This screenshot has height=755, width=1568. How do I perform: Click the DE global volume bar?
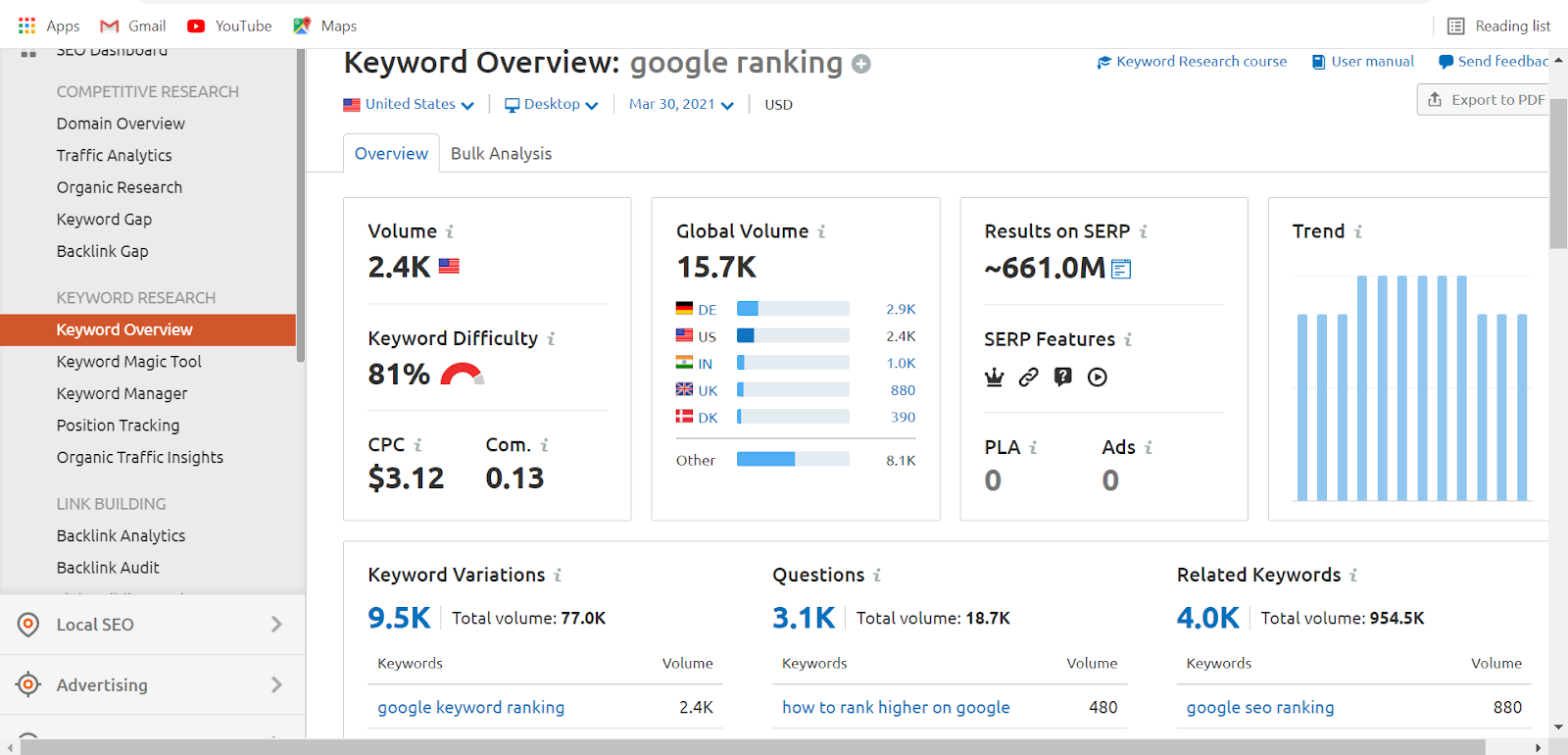(x=793, y=309)
